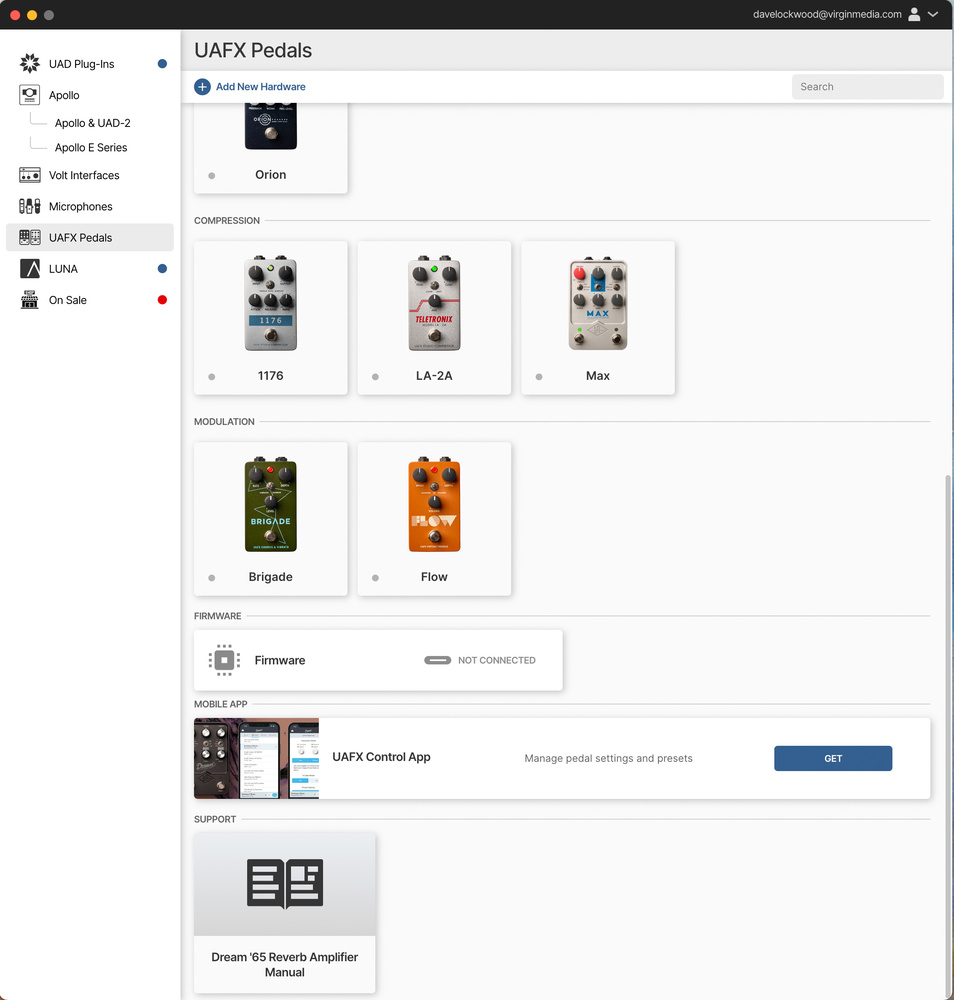Click the Add New Hardware link
Screen dimensions: 954x1000
coord(260,87)
